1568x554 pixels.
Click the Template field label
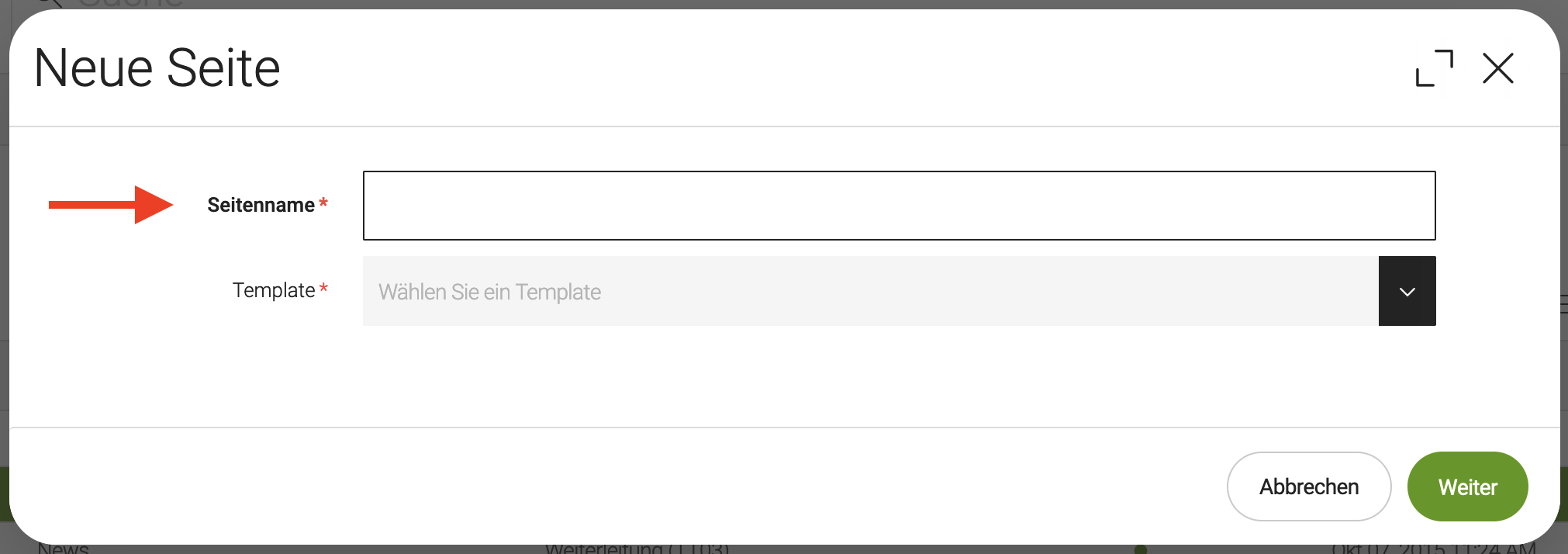click(x=274, y=290)
